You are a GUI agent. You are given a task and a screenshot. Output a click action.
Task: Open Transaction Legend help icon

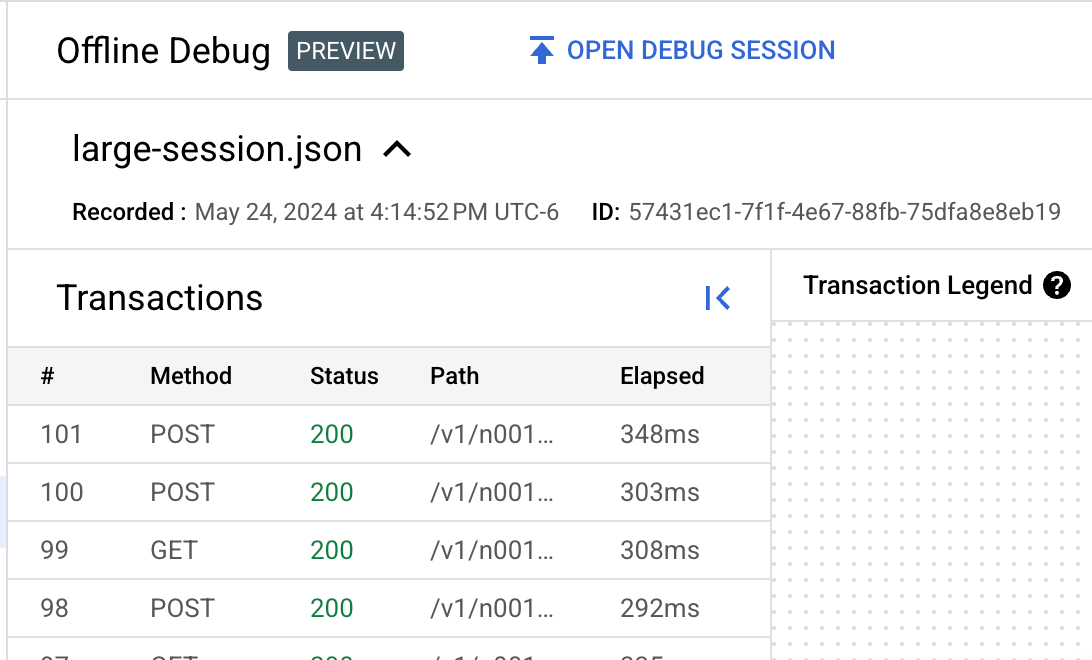point(1056,286)
